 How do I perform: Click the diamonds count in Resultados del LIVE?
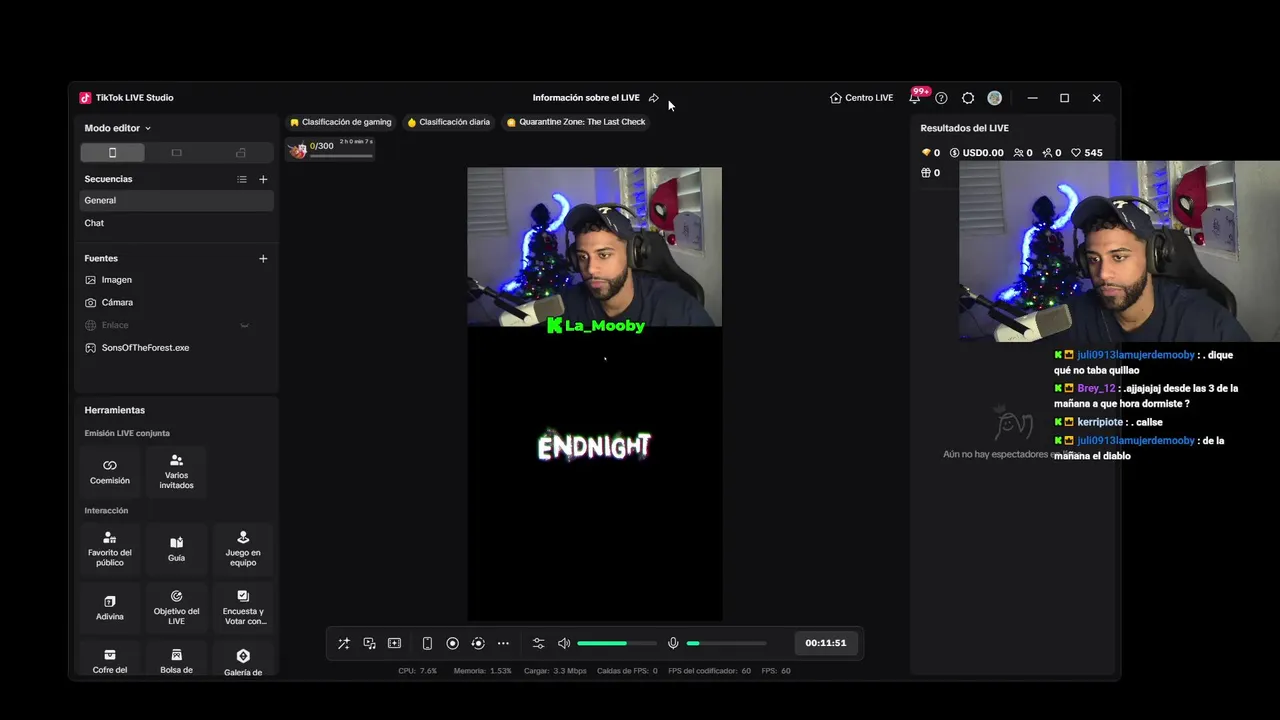click(x=931, y=153)
